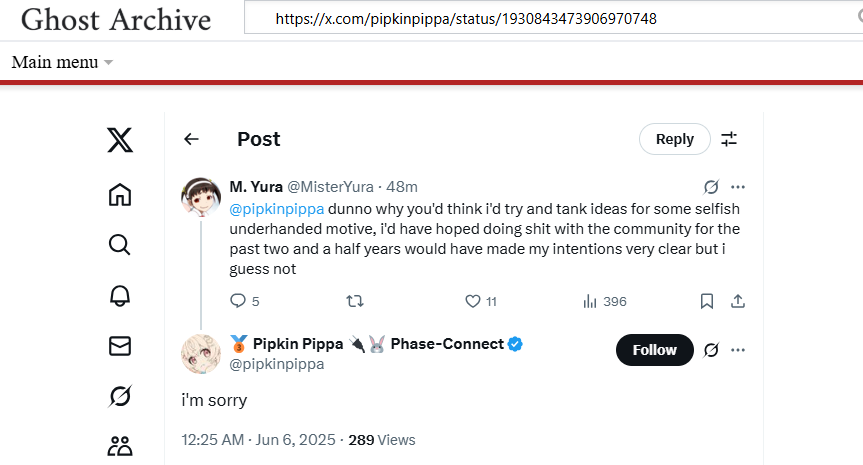Open Communities people icon

tap(119, 446)
